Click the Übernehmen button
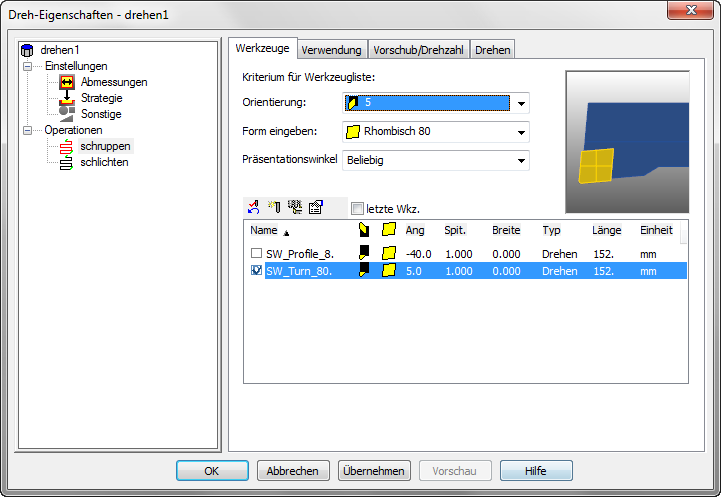Image resolution: width=721 pixels, height=497 pixels. click(x=374, y=471)
